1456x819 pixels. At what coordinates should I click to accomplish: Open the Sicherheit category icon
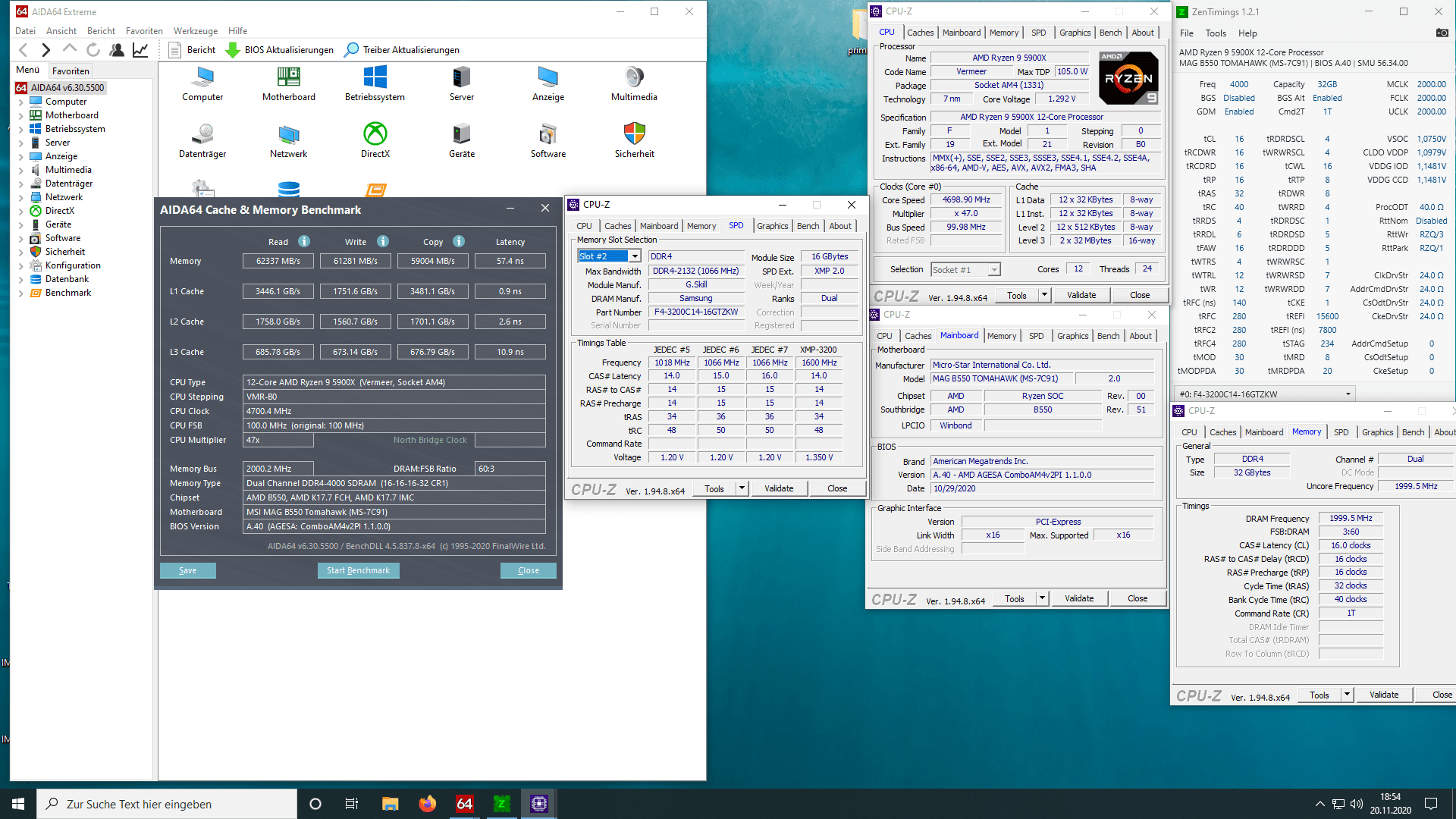(634, 140)
